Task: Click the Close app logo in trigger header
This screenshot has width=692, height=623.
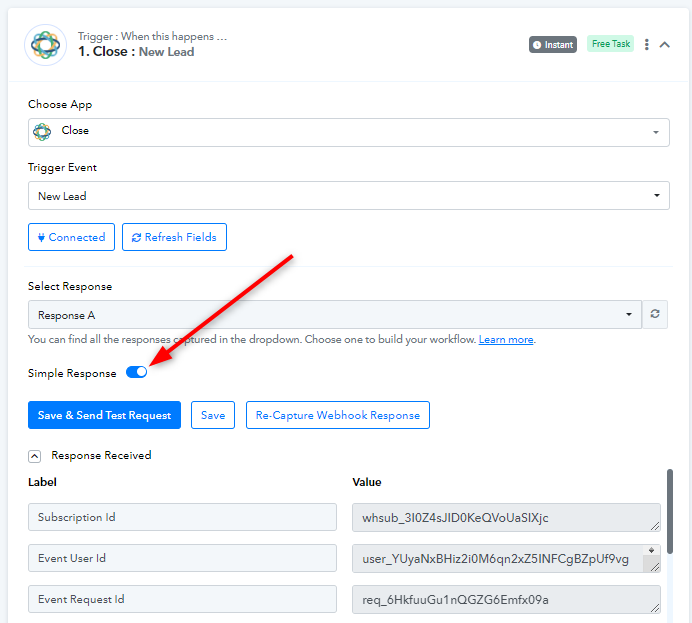Action: pyautogui.click(x=45, y=45)
